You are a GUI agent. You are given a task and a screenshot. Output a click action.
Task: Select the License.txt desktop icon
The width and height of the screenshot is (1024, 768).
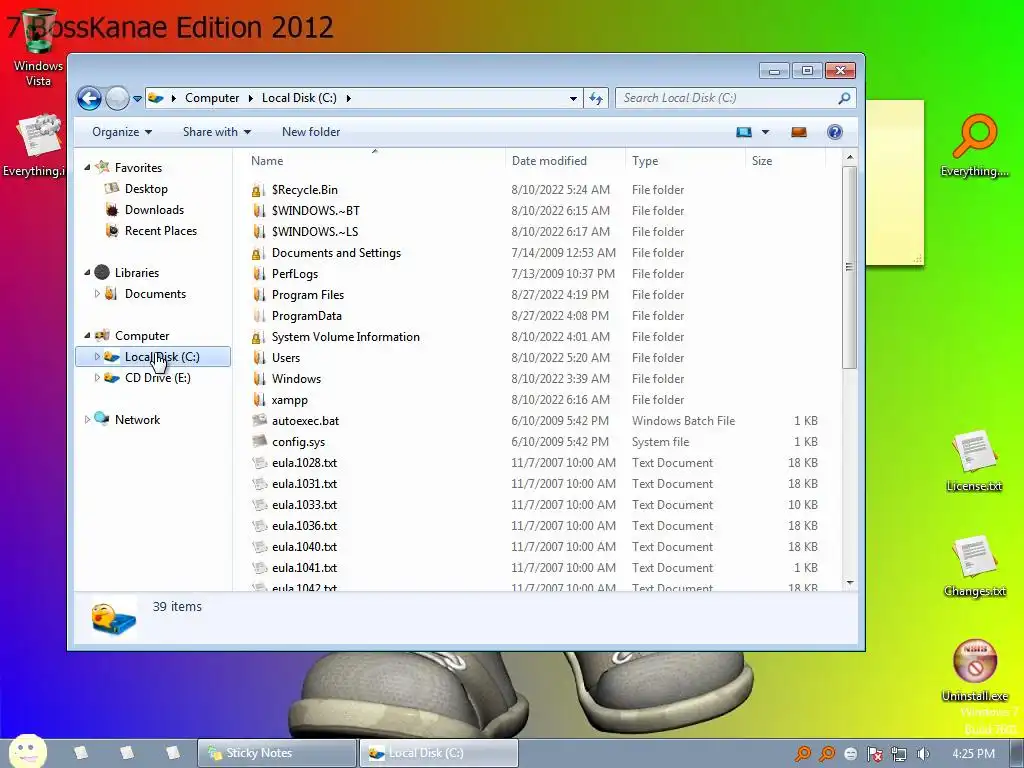[973, 461]
